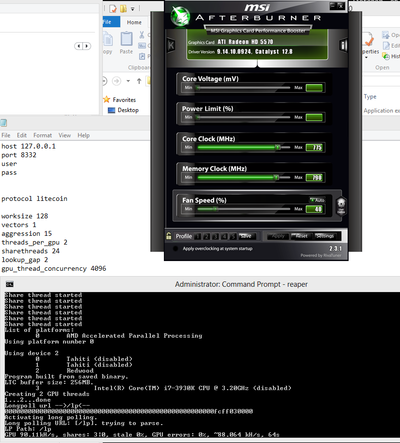Viewport: 400px width, 443px height.
Task: Toggle the profile lock padlock icon
Action: click(x=169, y=236)
